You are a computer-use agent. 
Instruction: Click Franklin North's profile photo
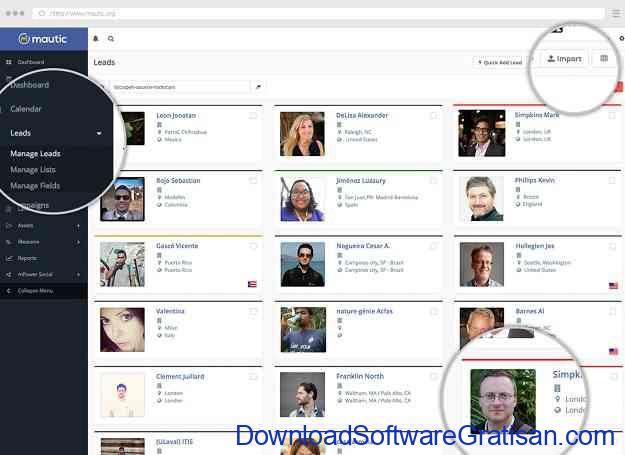coord(302,394)
